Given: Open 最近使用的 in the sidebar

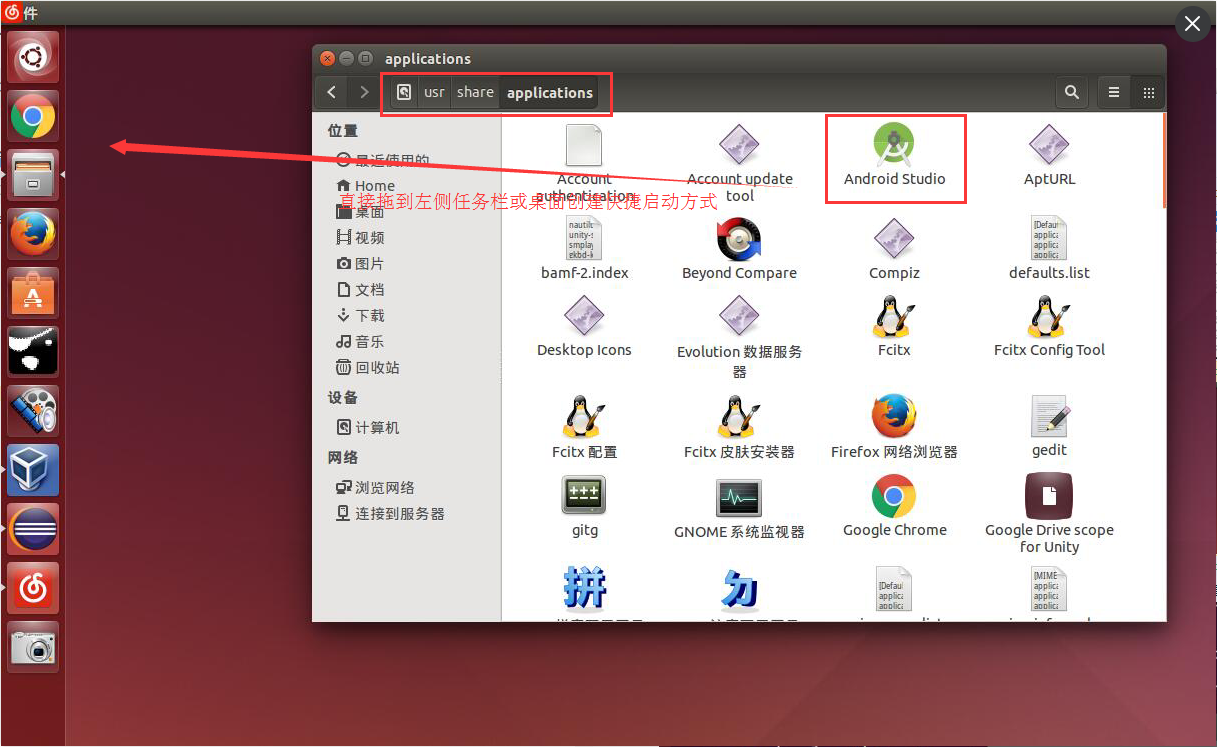Looking at the screenshot, I should pos(383,160).
